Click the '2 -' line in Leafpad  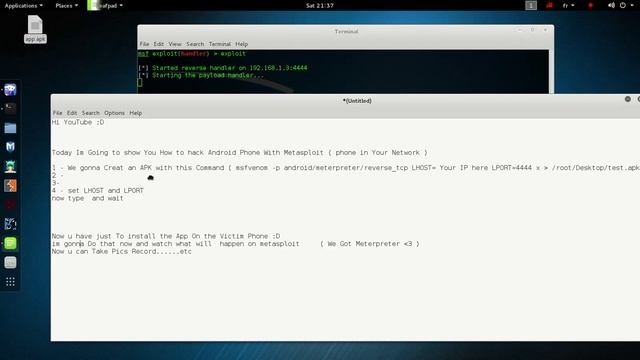tap(58, 176)
